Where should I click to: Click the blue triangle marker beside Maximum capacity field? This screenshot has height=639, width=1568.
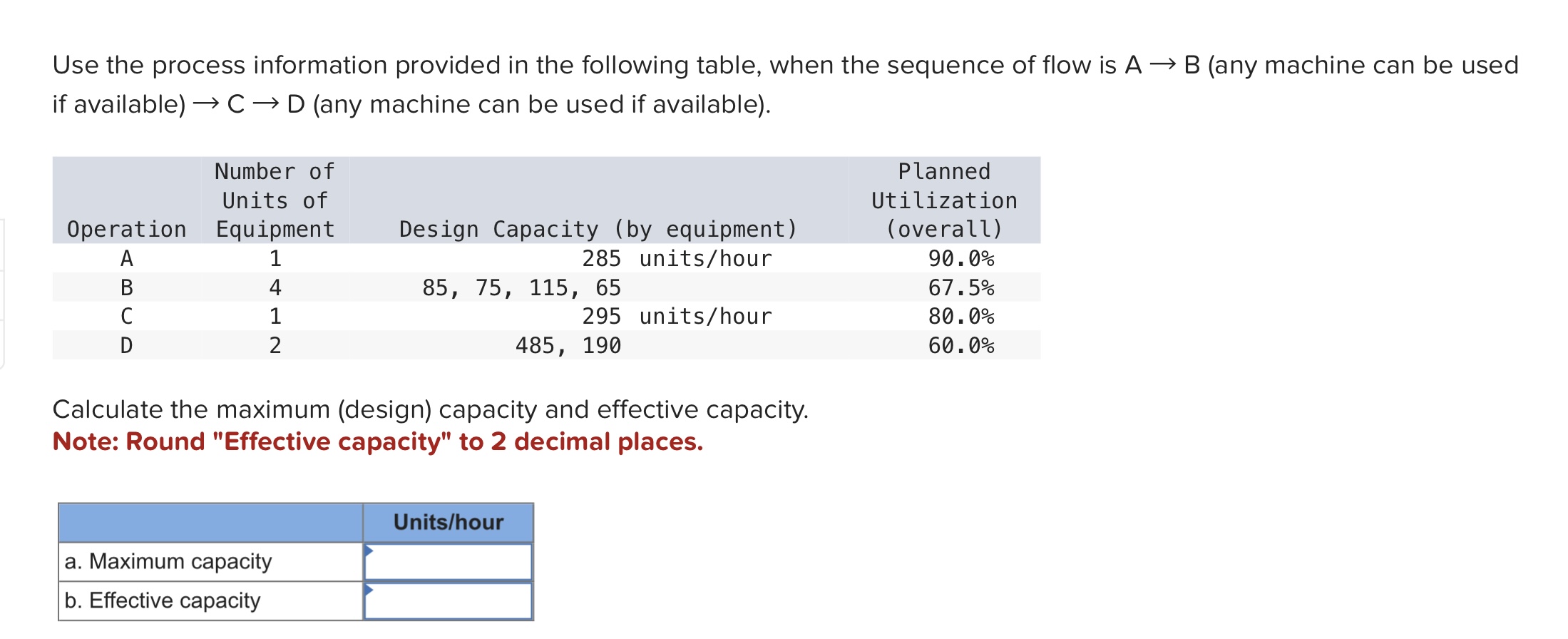point(368,549)
